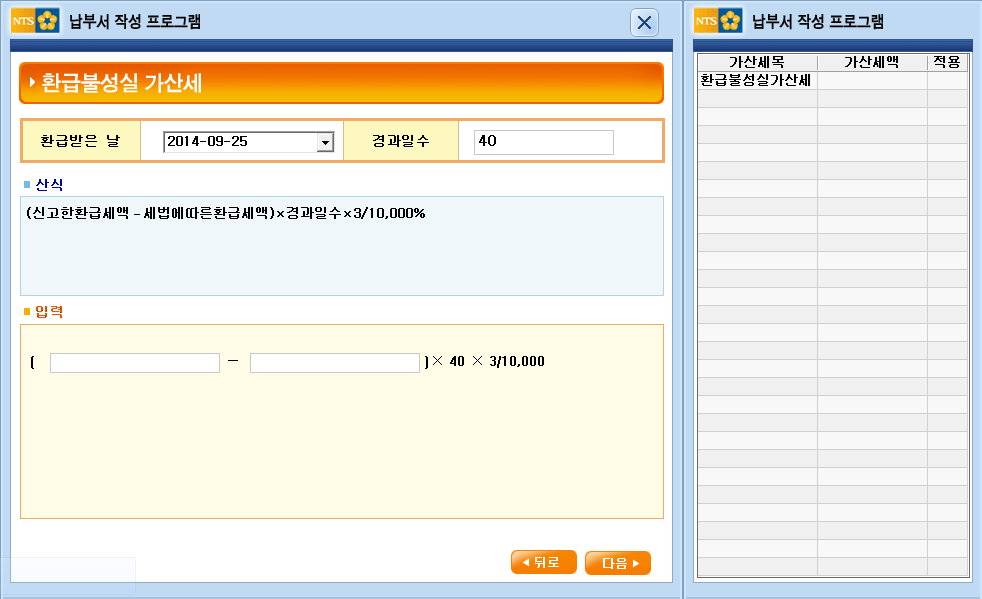The width and height of the screenshot is (982, 599).
Task: Click the 가산세액 column header
Action: point(872,62)
